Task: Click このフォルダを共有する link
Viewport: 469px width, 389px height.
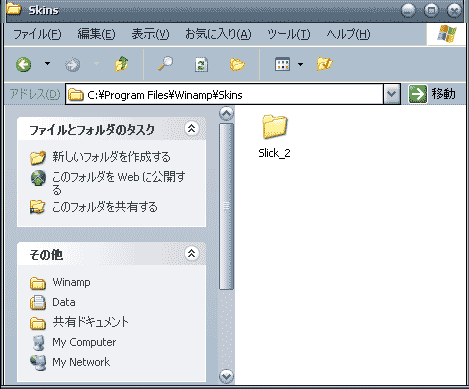Action: tap(105, 207)
